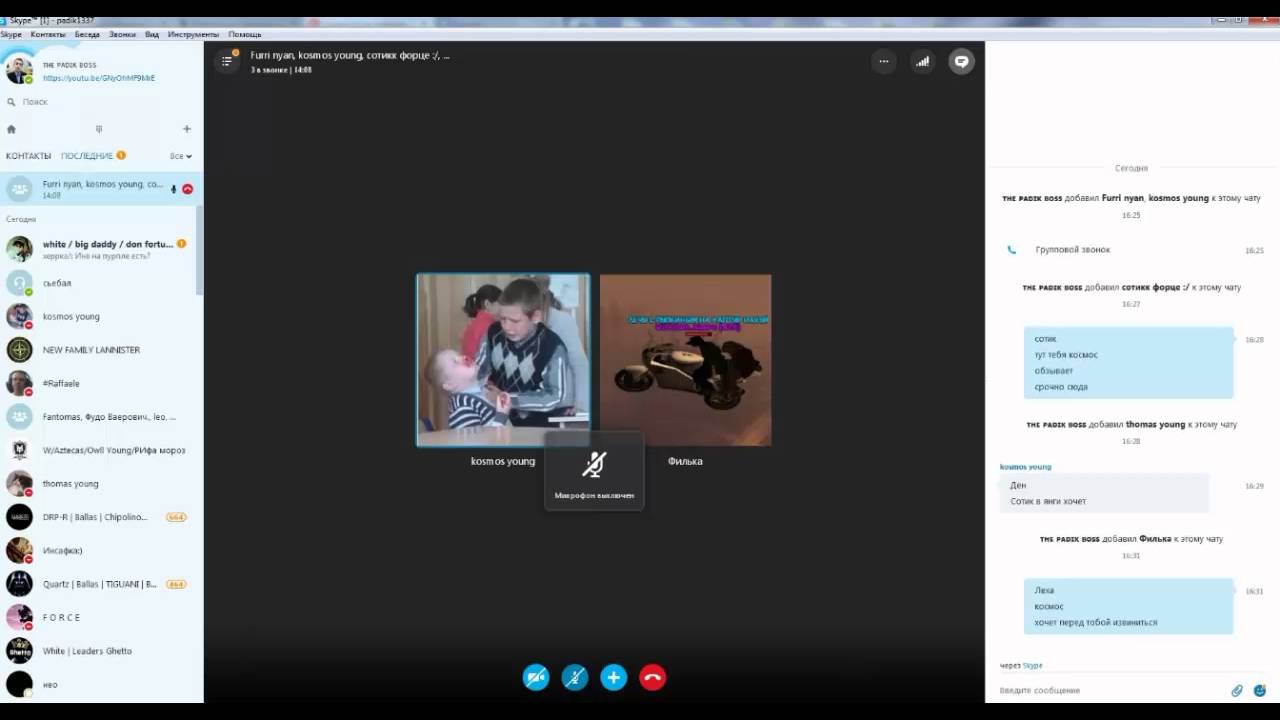Image resolution: width=1280 pixels, height=720 pixels.
Task: Add people with the round plus call button
Action: pos(613,677)
